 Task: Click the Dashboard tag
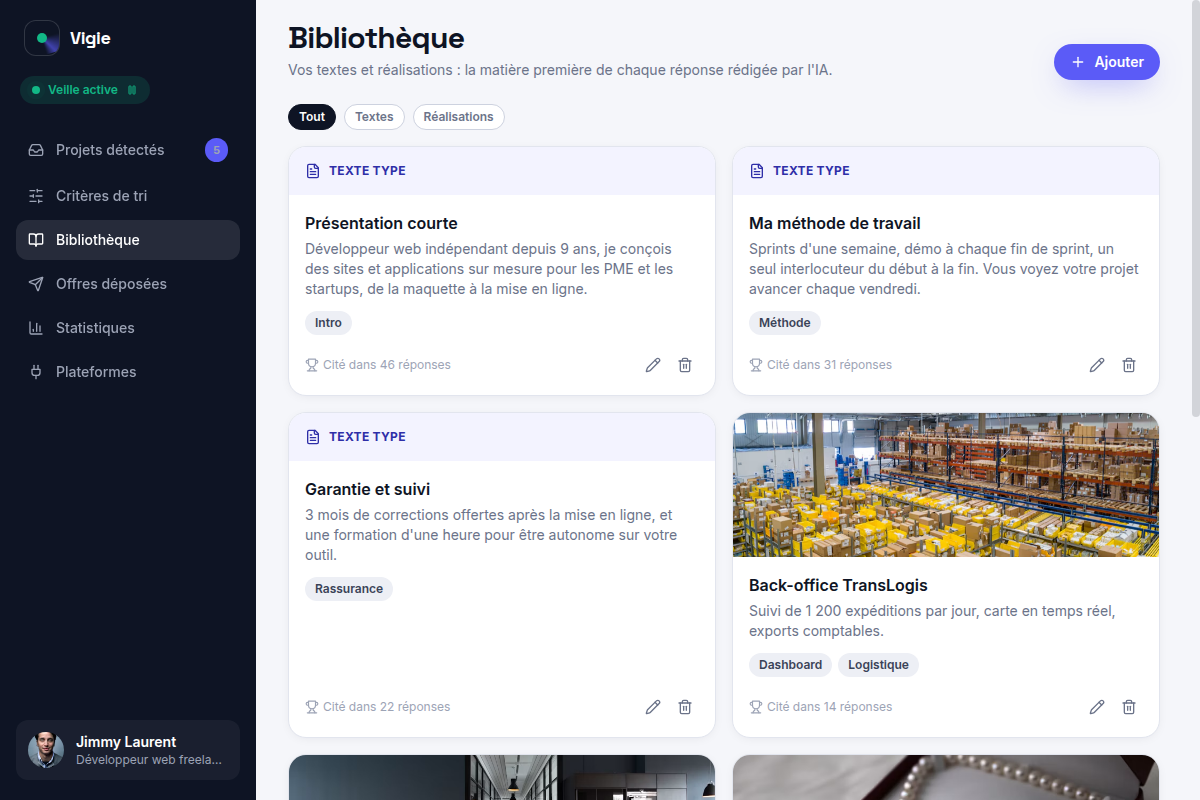click(790, 665)
